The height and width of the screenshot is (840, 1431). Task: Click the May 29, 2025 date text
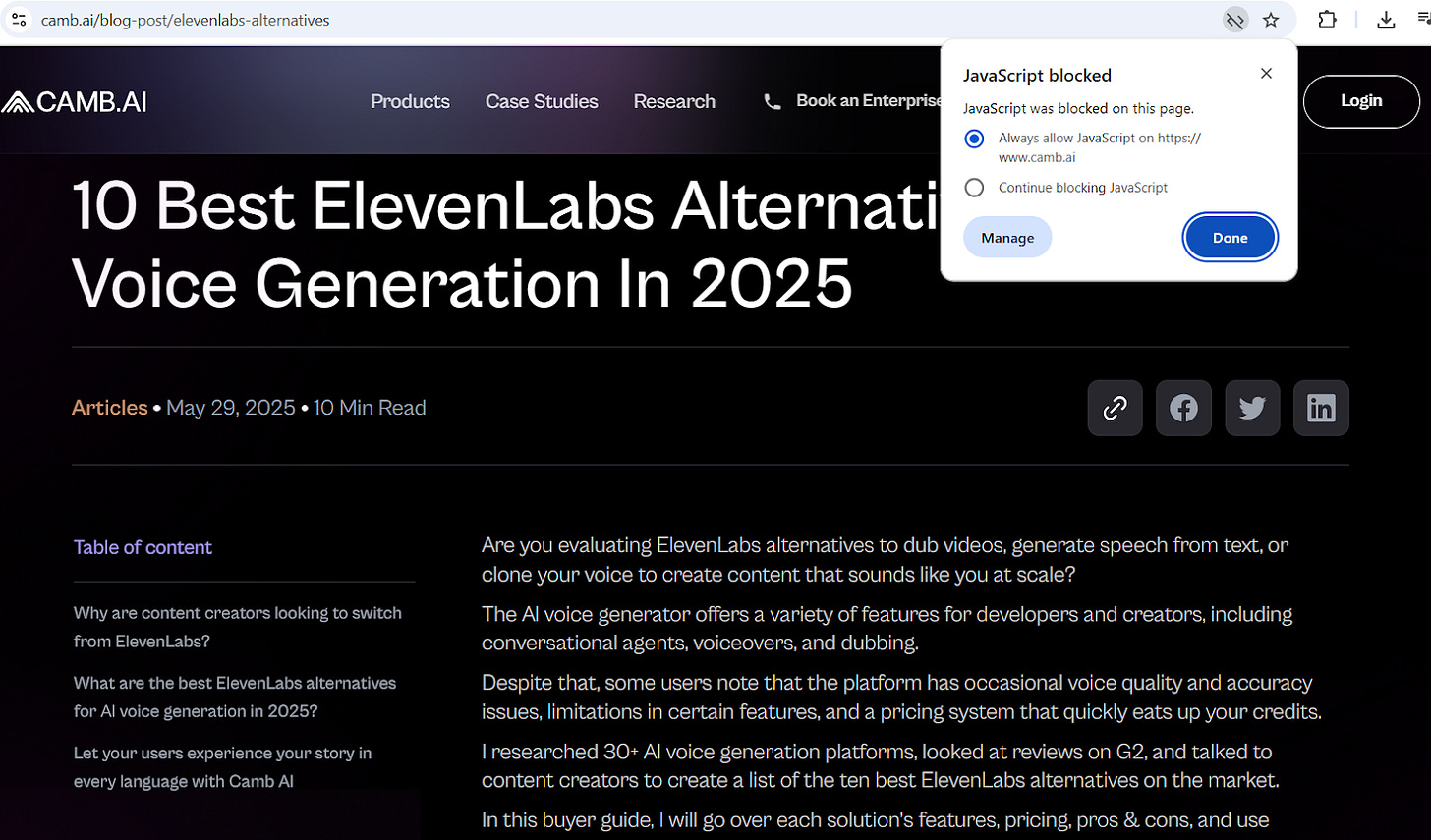click(231, 408)
